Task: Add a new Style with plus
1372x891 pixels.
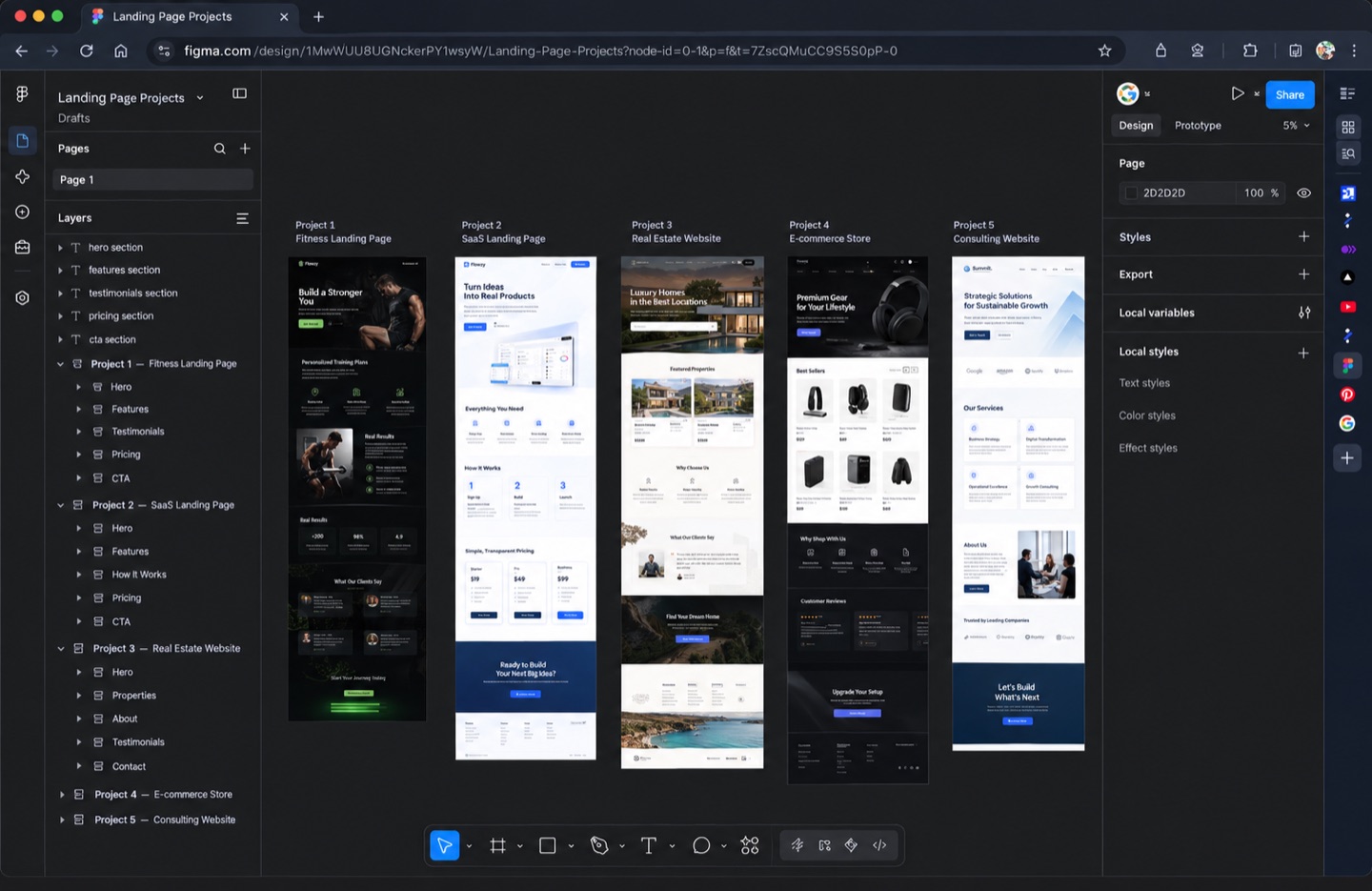Action: 1304,236
